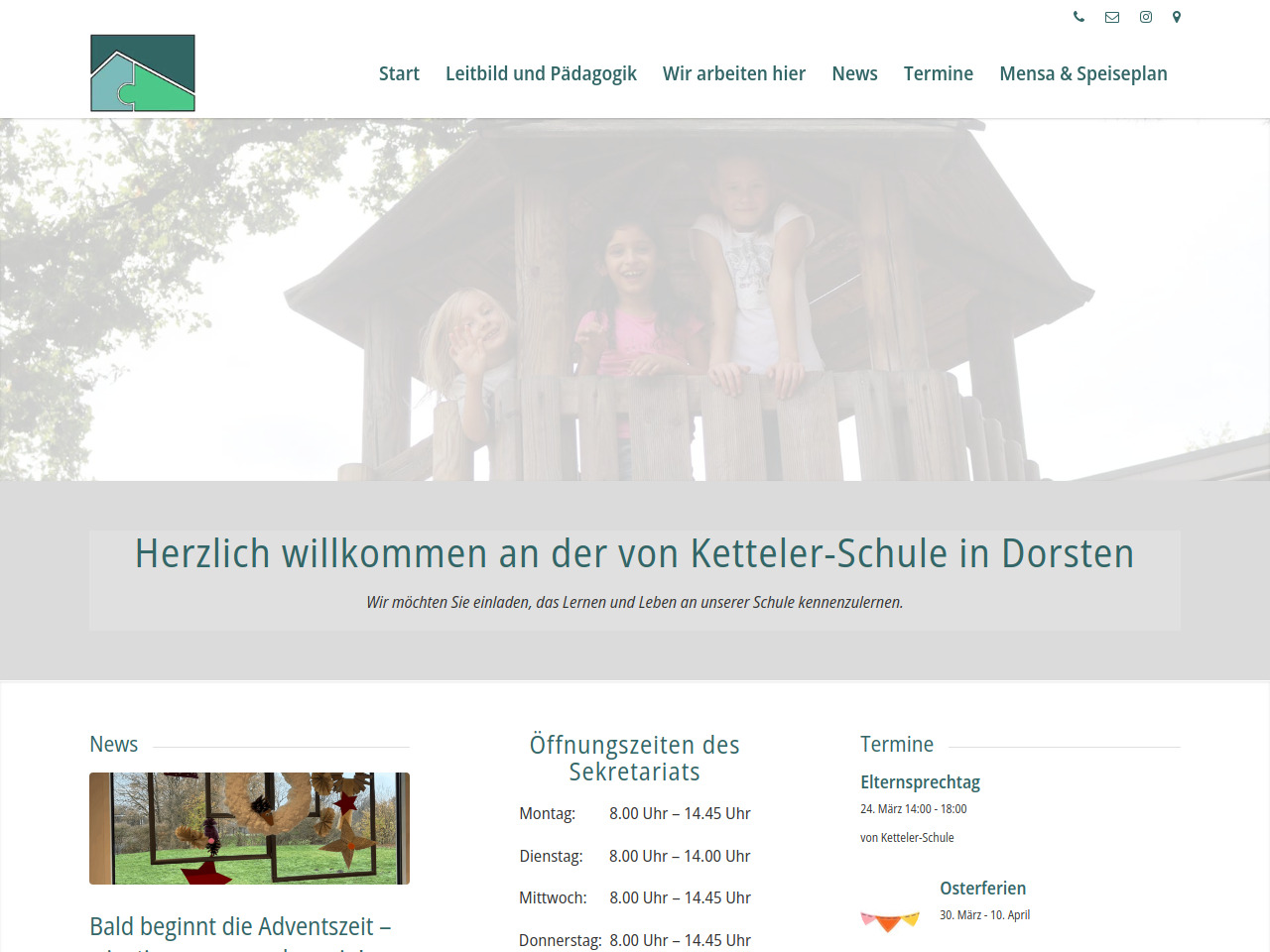Click the phone icon in top bar
The image size is (1270, 952).
1079,17
